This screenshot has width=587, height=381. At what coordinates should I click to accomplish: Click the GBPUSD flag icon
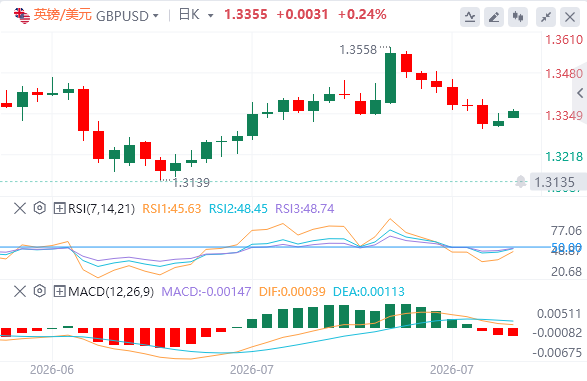click(x=22, y=15)
